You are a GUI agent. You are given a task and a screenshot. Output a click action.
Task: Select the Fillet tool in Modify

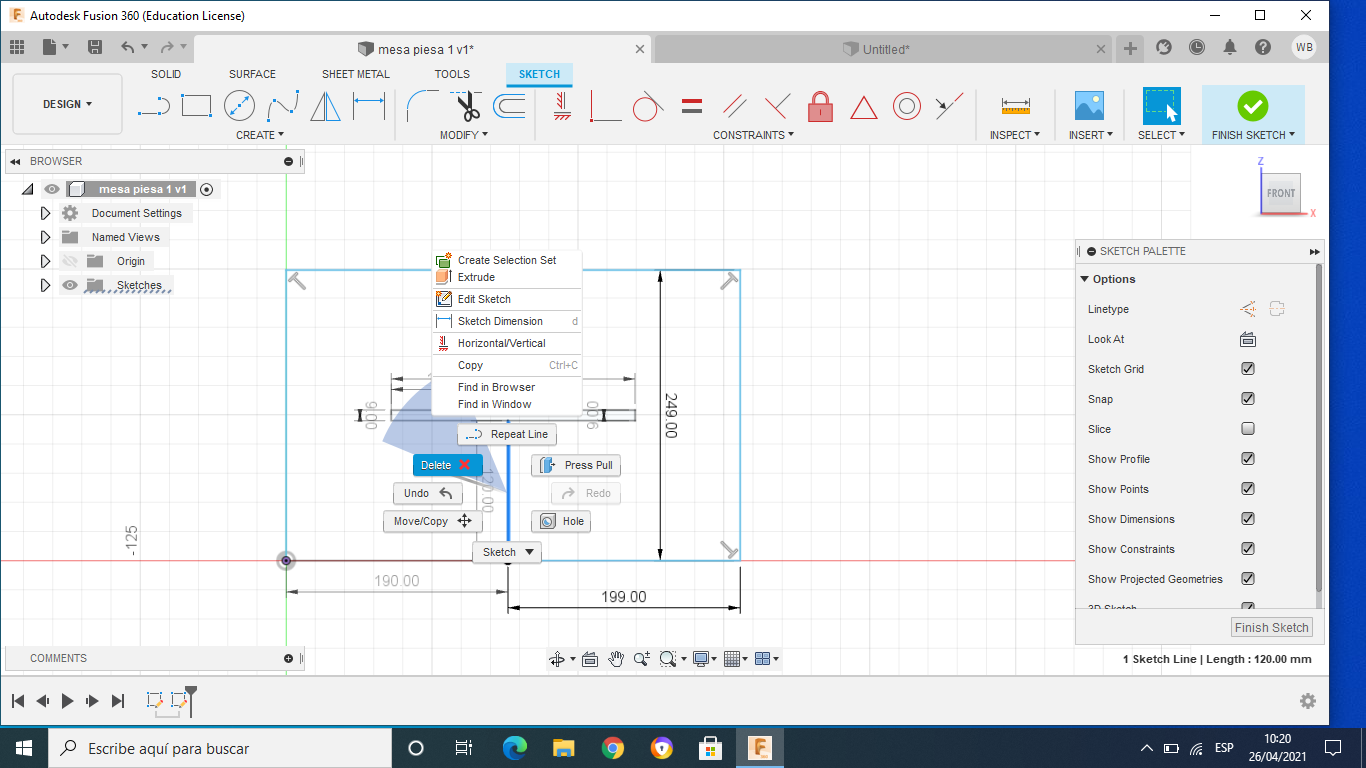coord(422,105)
